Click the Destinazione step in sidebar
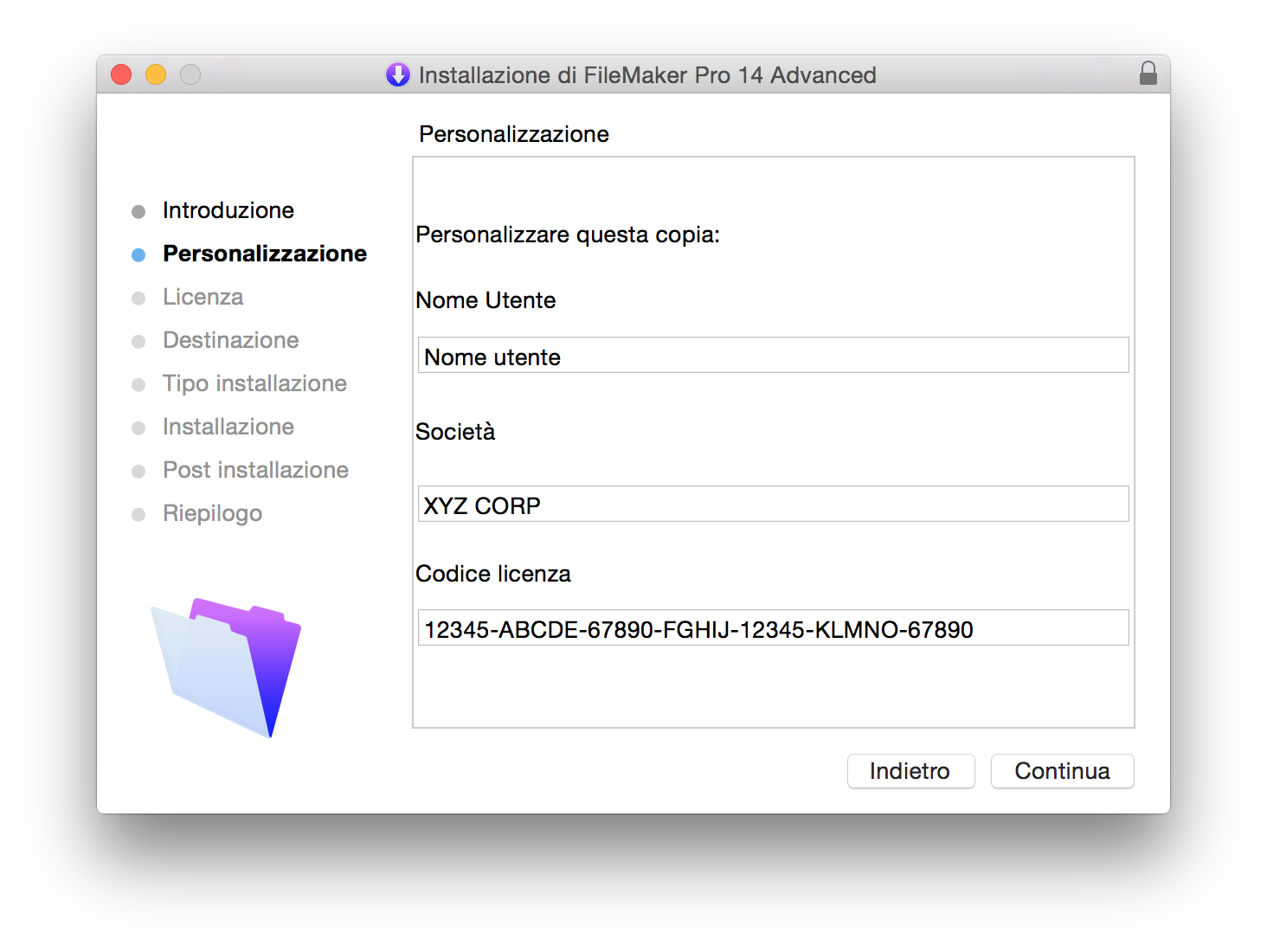This screenshot has width=1267, height=952. 230,340
